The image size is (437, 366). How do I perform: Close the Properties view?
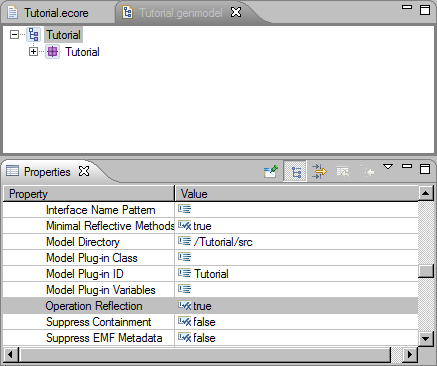click(84, 171)
